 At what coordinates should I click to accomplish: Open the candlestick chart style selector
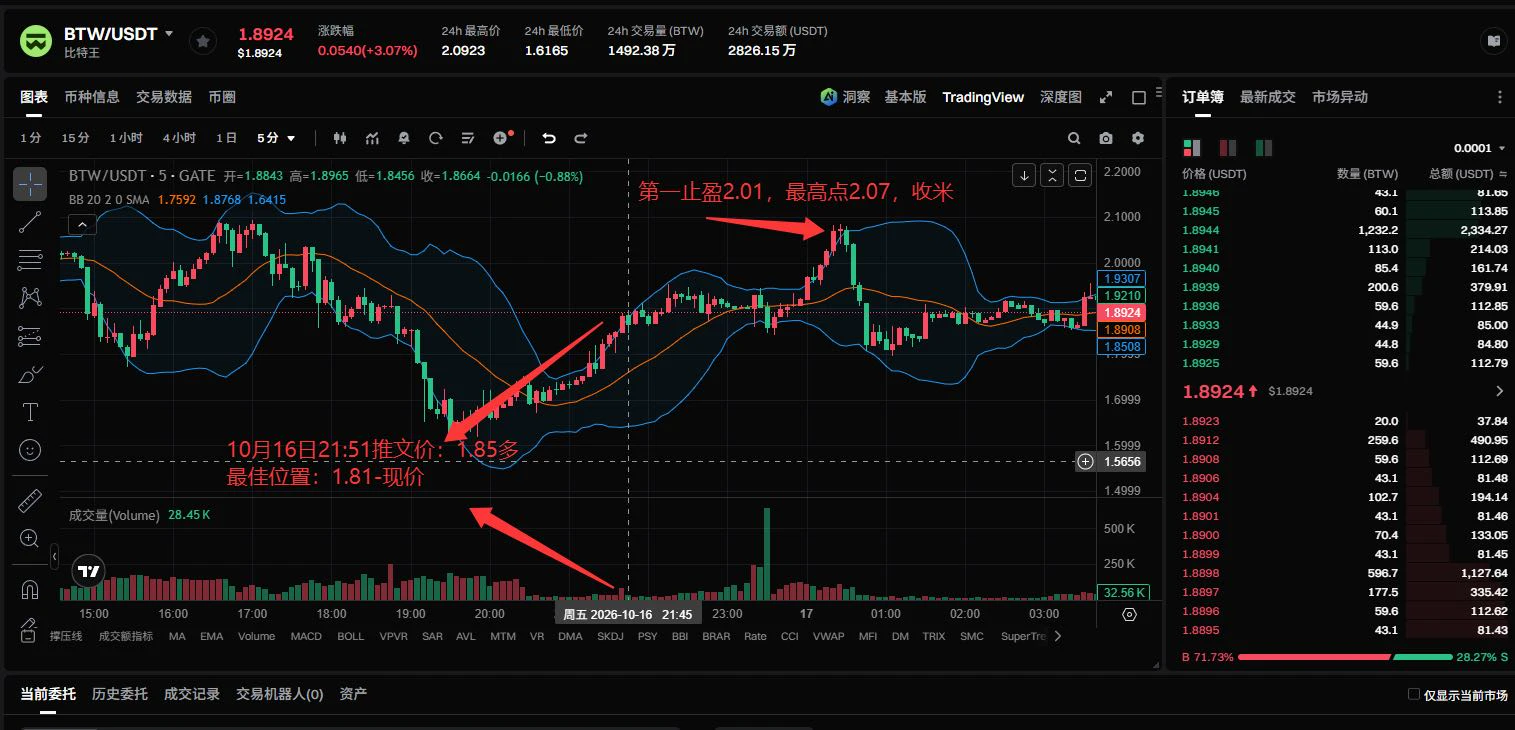click(x=340, y=138)
